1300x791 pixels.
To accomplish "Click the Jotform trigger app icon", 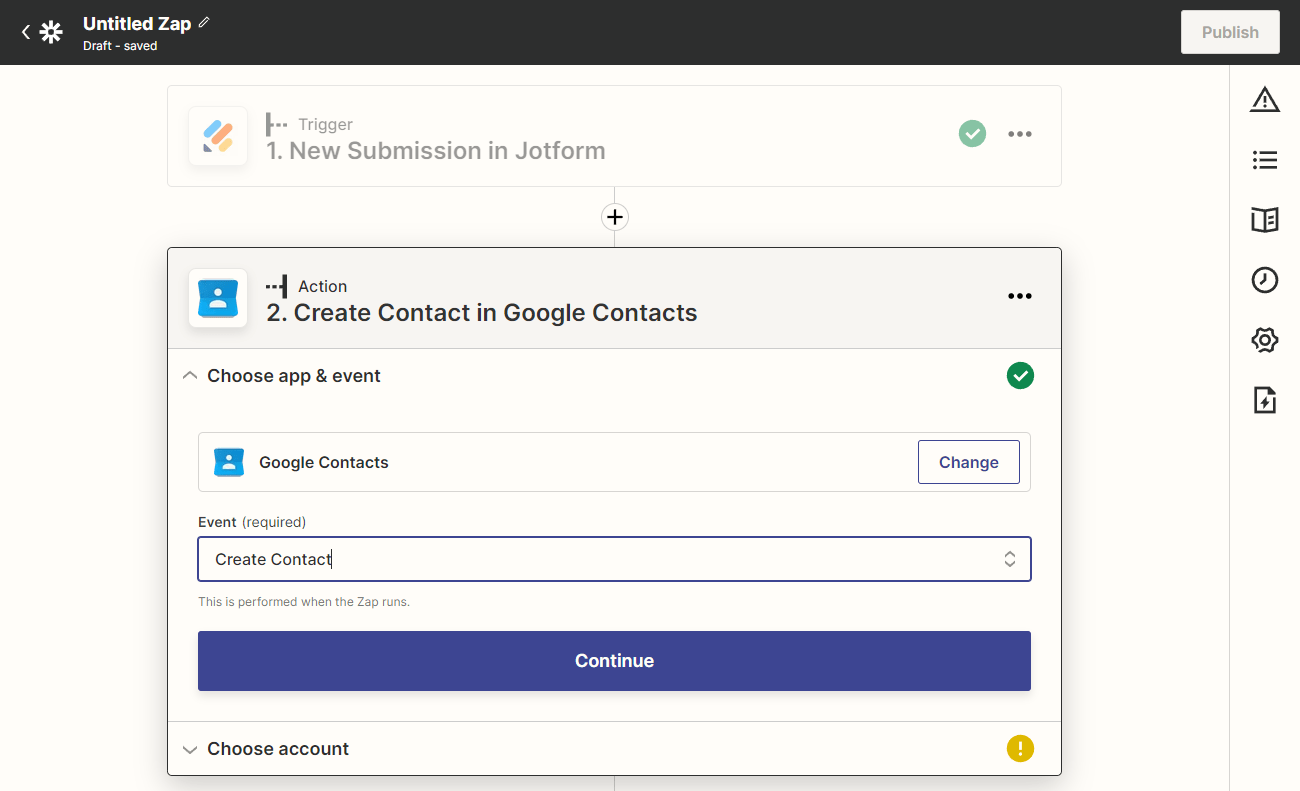I will click(x=218, y=136).
